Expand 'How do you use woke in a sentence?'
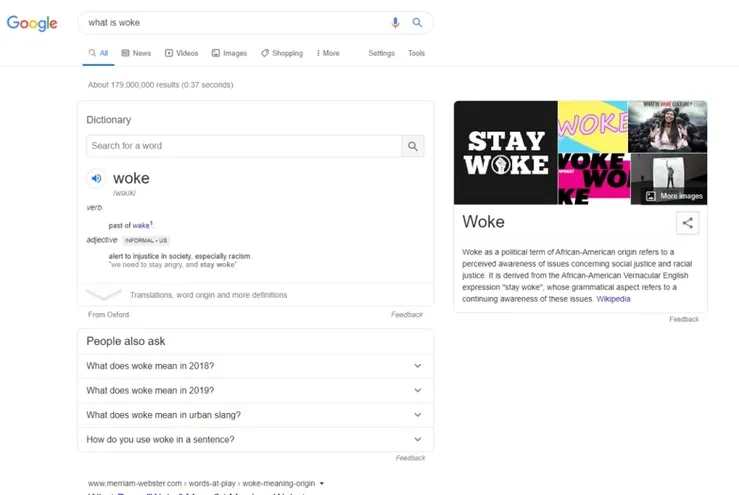The image size is (739, 495). 255,439
